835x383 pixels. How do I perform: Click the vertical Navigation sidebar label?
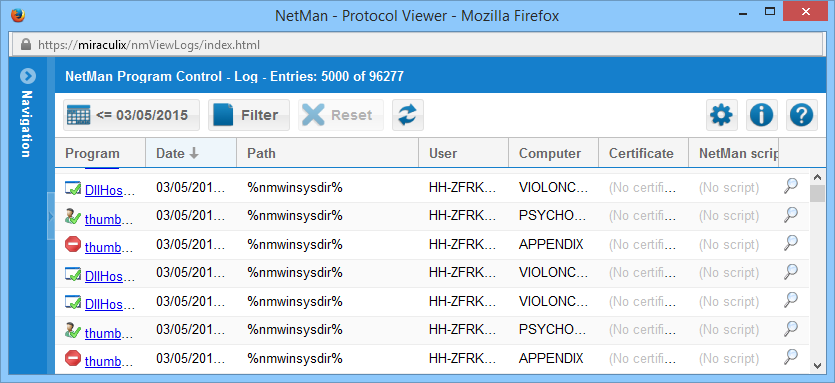pos(27,124)
